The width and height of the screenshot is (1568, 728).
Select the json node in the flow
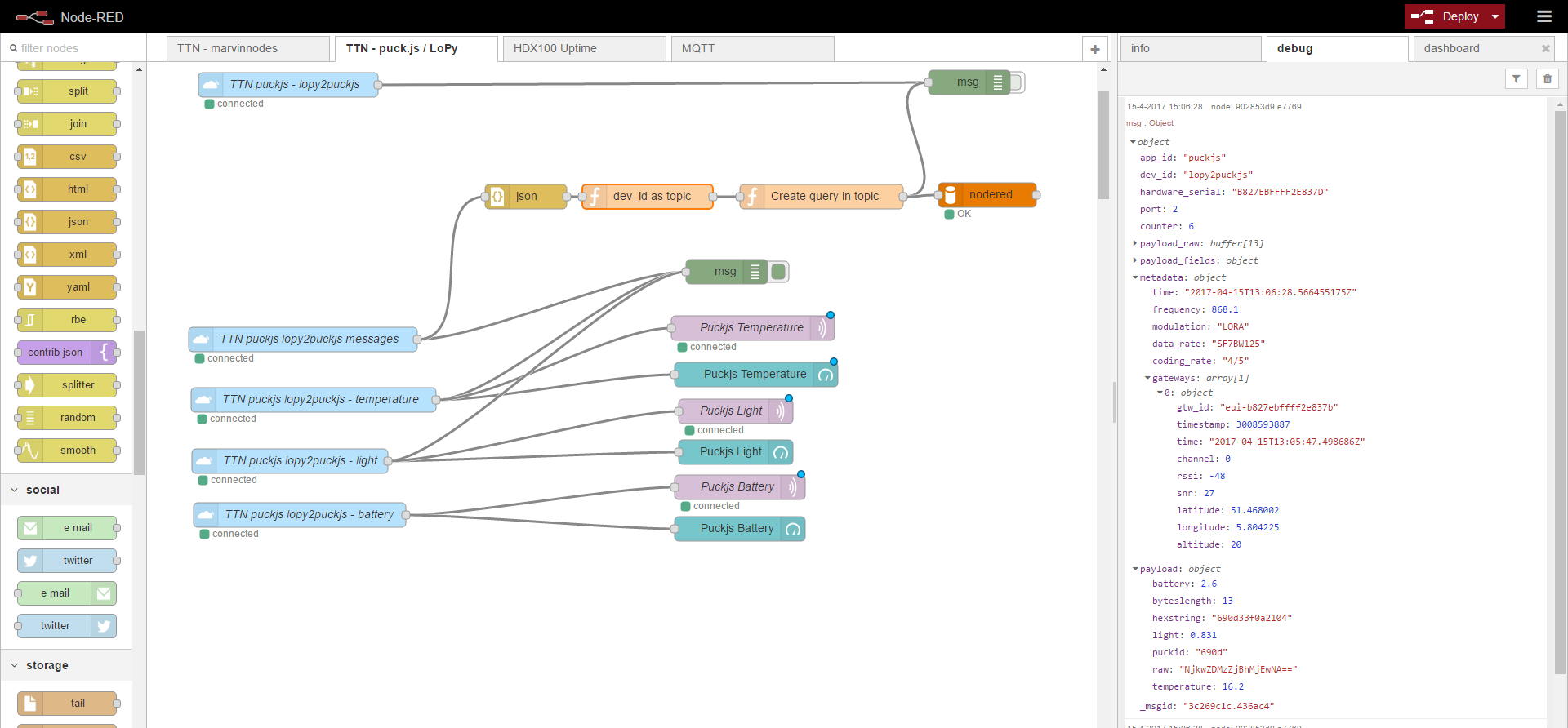coord(526,197)
